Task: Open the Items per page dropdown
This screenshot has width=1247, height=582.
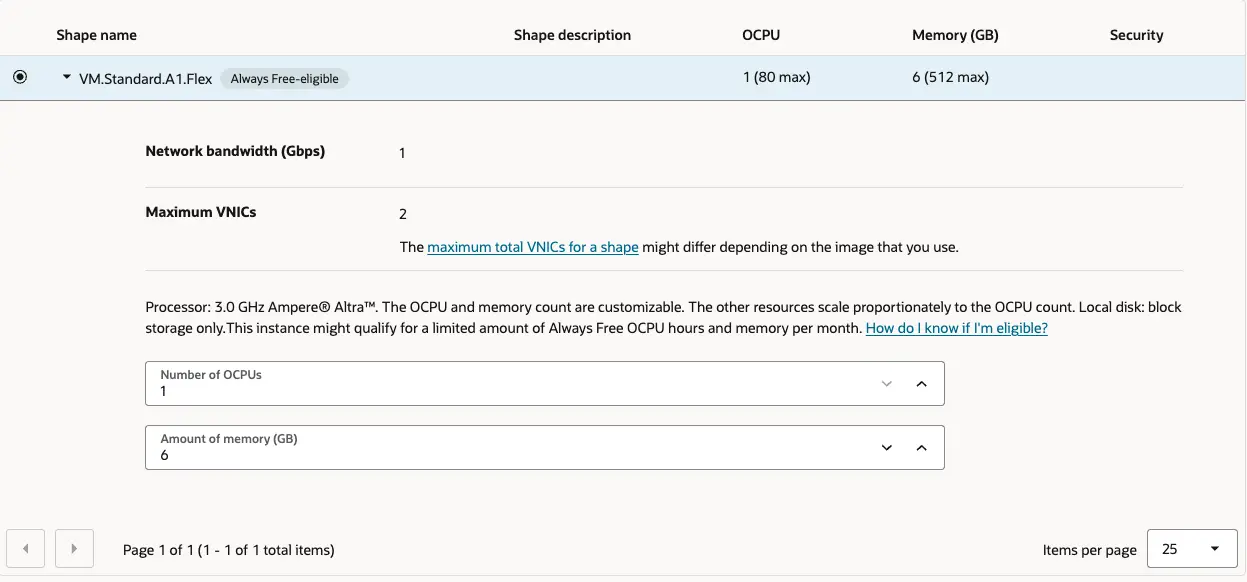Action: tap(1190, 548)
